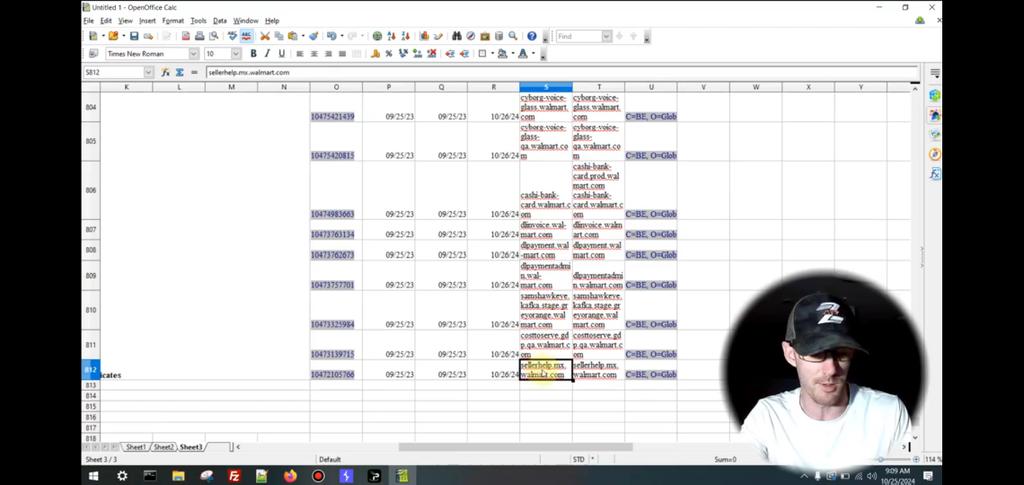Image resolution: width=1024 pixels, height=485 pixels.
Task: Open the Data menu
Action: (x=219, y=21)
